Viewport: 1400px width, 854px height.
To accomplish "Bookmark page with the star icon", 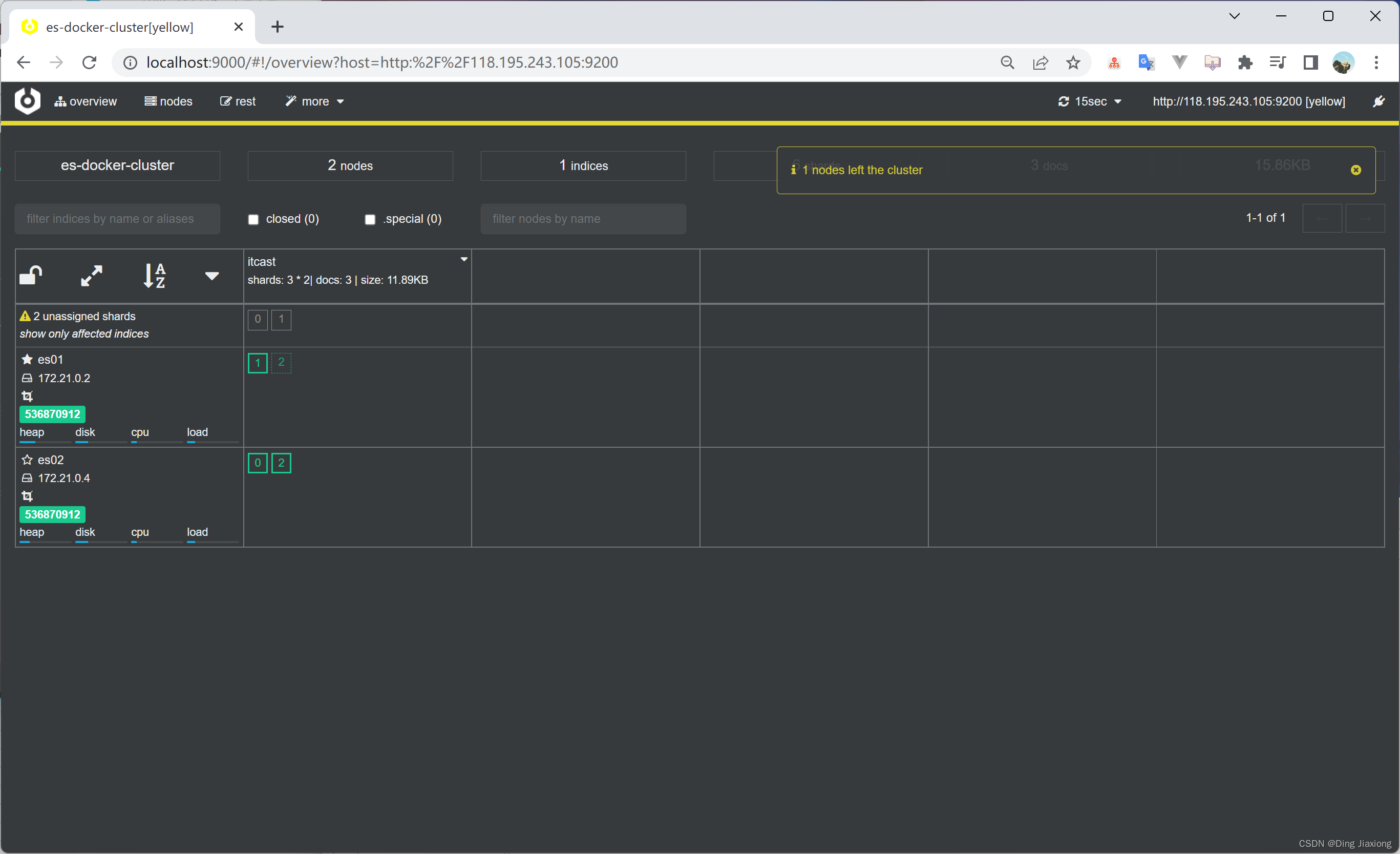I will click(1073, 63).
